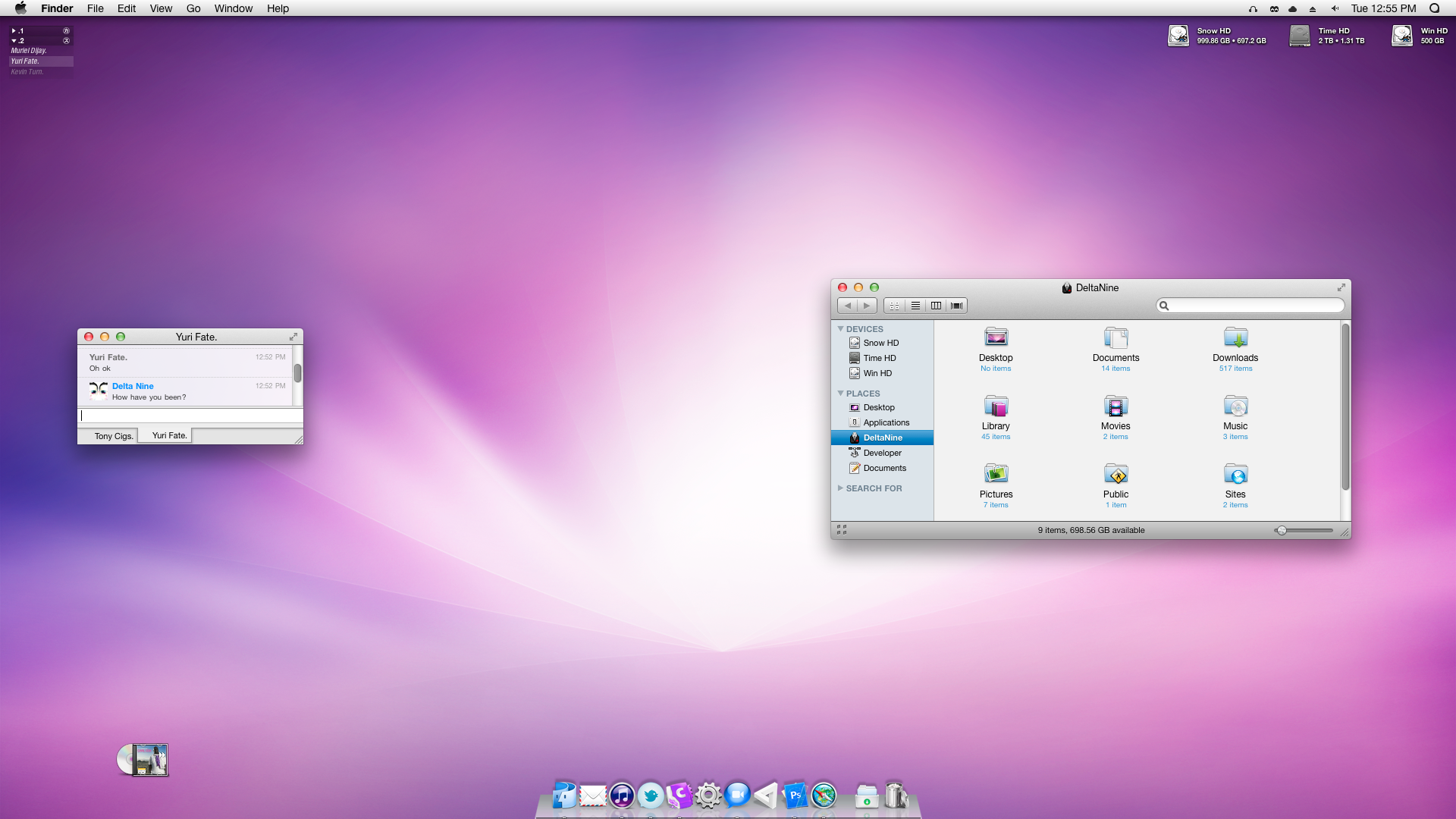Click the Finder window vertical scrollbar
1456x819 pixels.
click(1345, 406)
